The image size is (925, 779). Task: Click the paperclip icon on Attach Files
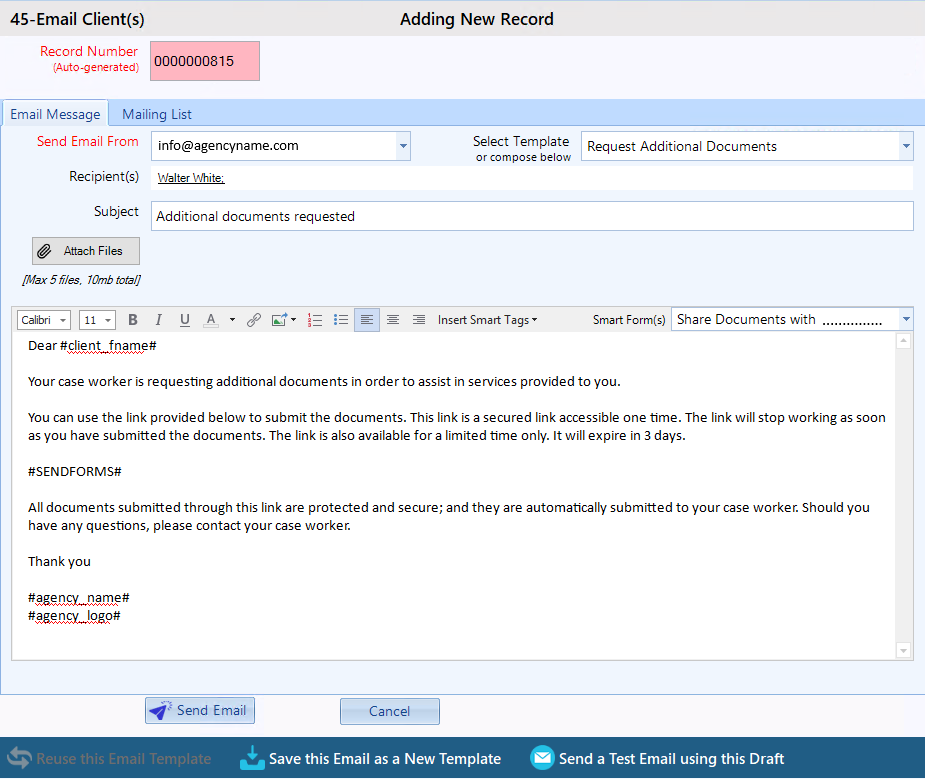click(44, 251)
